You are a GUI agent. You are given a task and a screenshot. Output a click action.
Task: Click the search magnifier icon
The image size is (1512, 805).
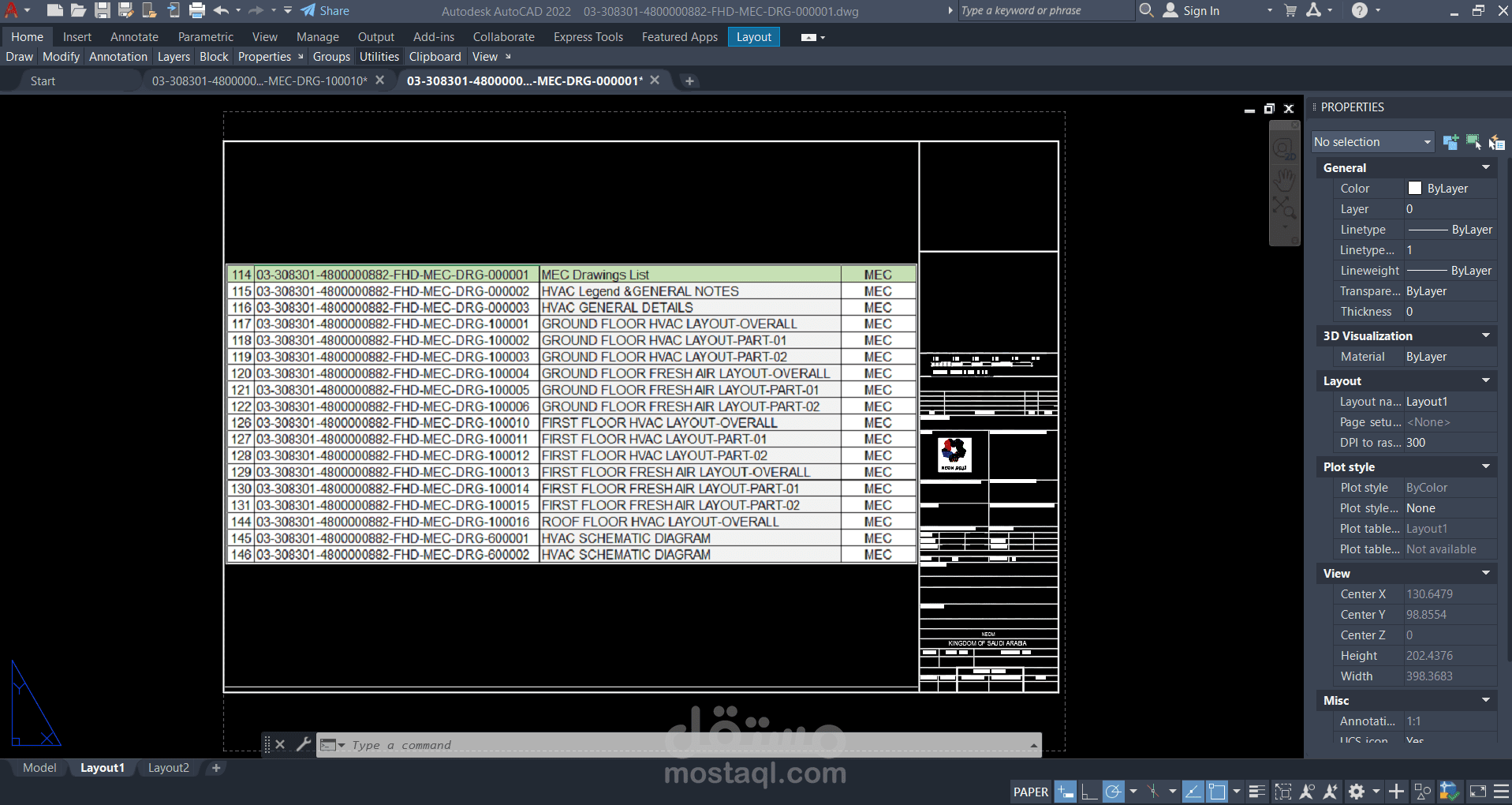[x=1147, y=10]
